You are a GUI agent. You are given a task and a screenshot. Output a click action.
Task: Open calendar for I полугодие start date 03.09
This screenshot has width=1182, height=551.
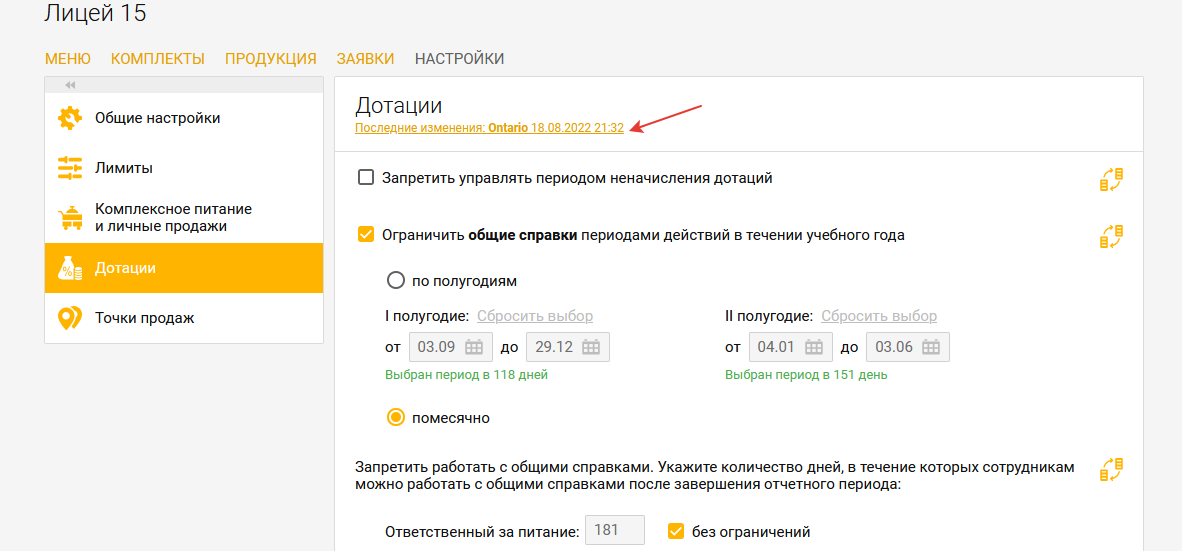coord(473,347)
